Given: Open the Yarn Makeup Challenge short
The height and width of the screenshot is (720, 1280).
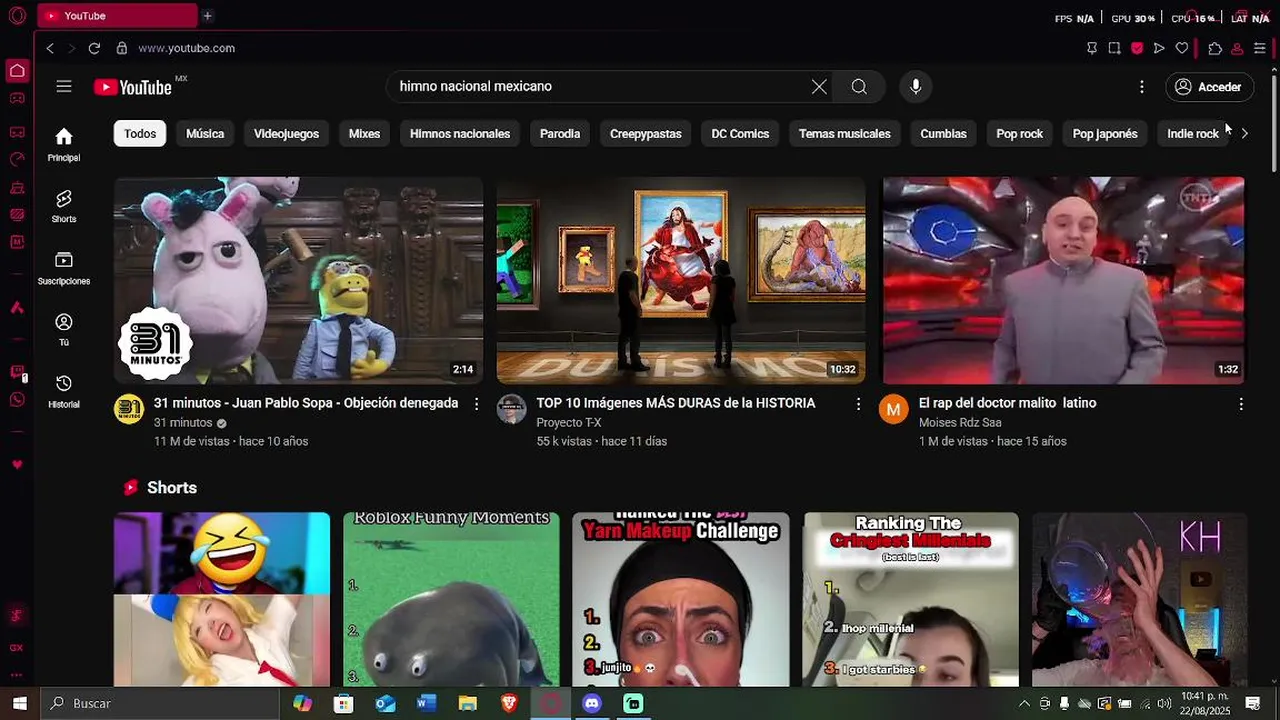Looking at the screenshot, I should [x=681, y=599].
